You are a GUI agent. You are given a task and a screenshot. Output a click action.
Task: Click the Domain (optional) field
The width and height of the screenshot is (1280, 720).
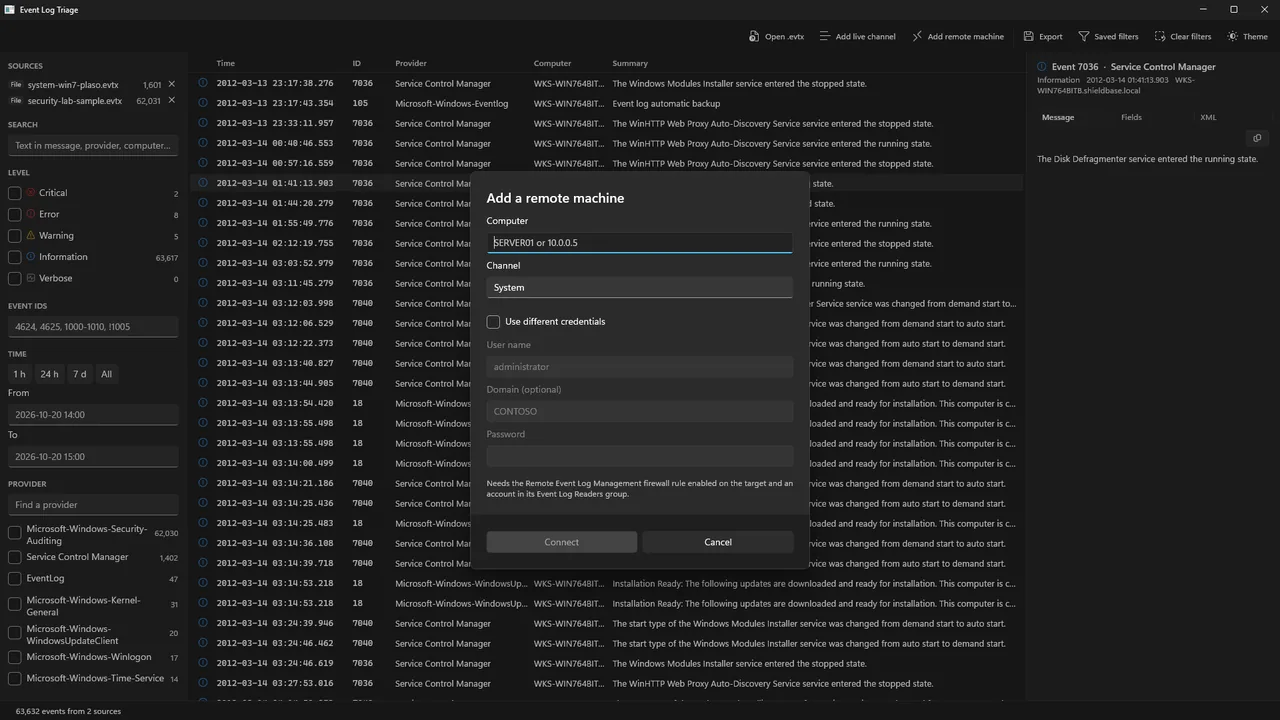640,411
